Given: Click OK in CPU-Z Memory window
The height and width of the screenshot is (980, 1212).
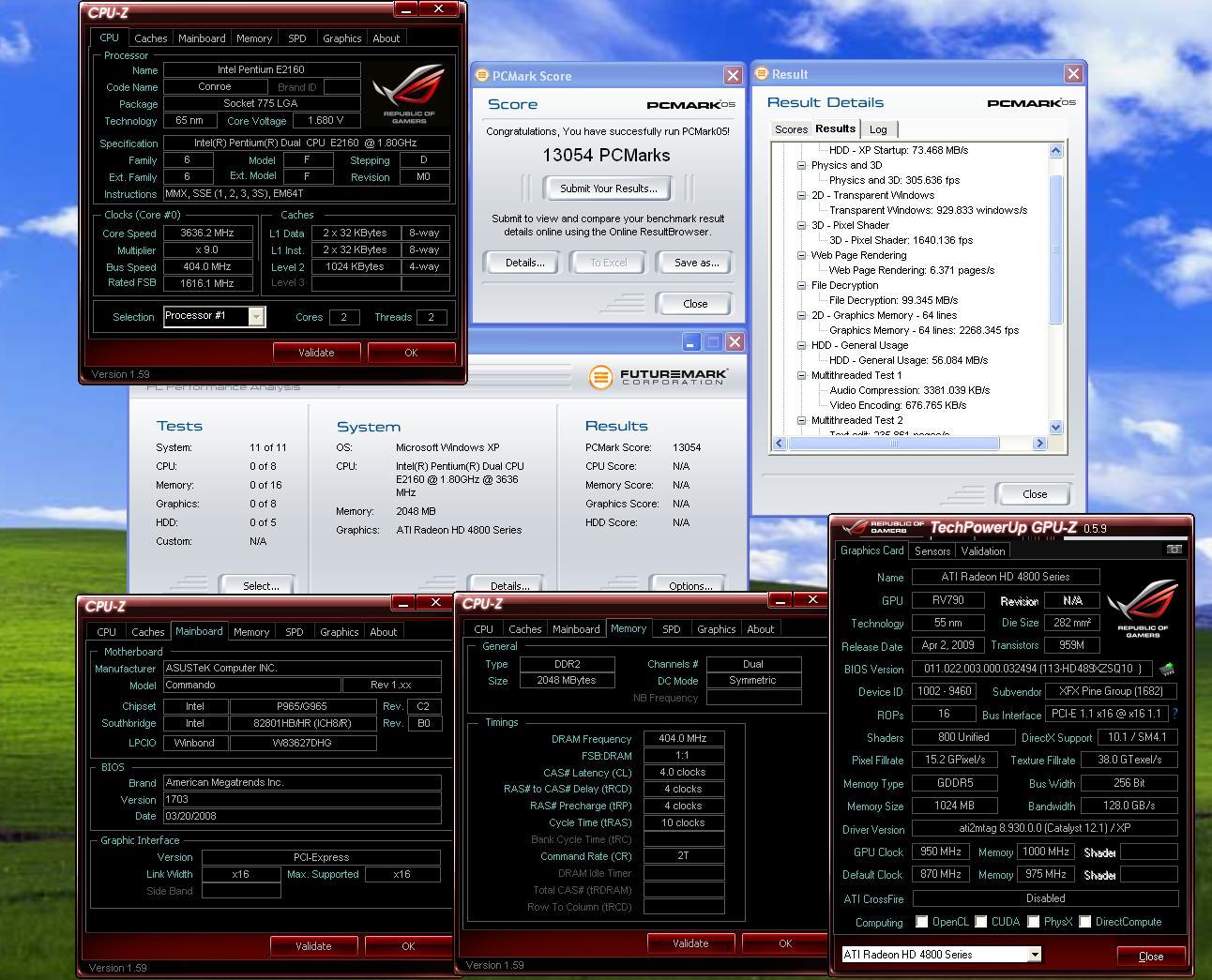Looking at the screenshot, I should point(785,943).
